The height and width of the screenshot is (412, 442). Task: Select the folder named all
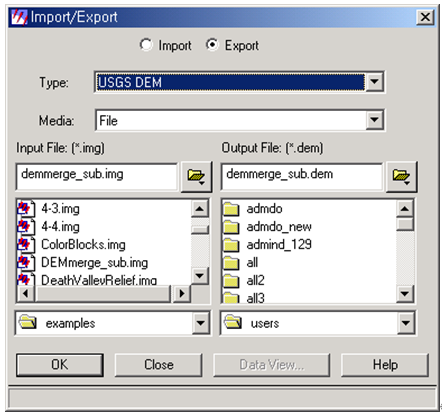click(252, 263)
